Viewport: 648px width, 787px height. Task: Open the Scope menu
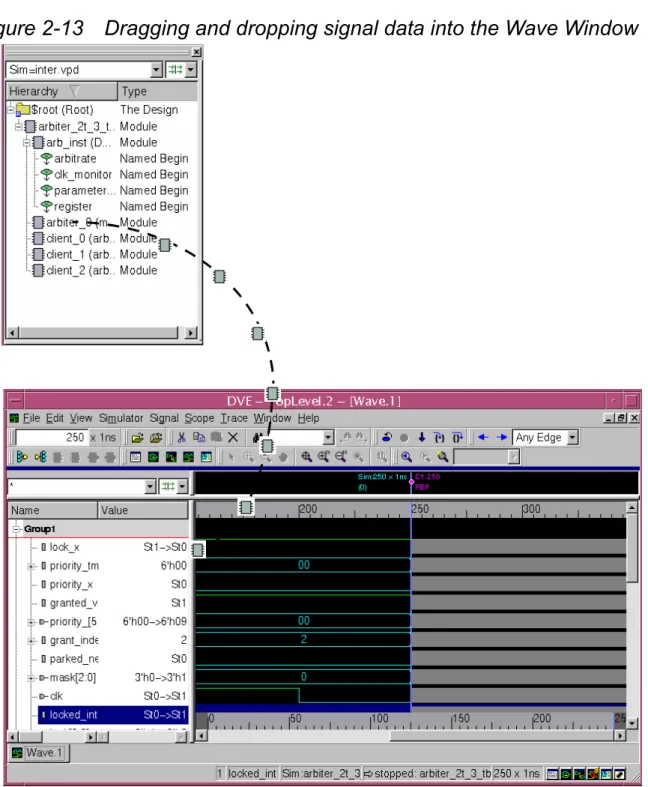(x=199, y=418)
